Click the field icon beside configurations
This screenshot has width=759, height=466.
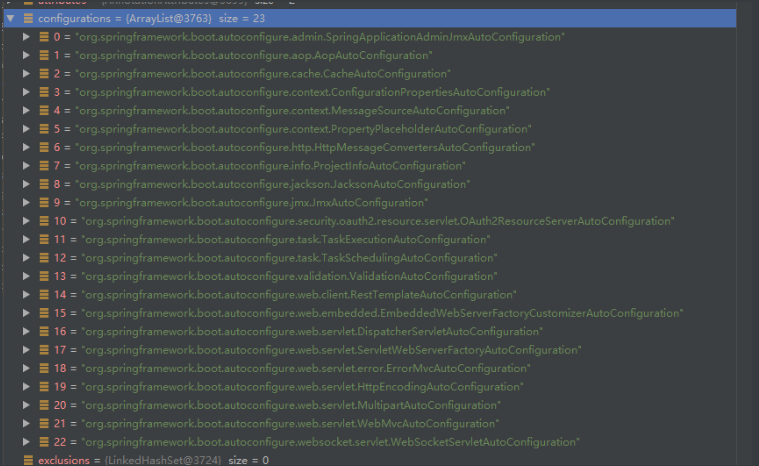pyautogui.click(x=28, y=19)
